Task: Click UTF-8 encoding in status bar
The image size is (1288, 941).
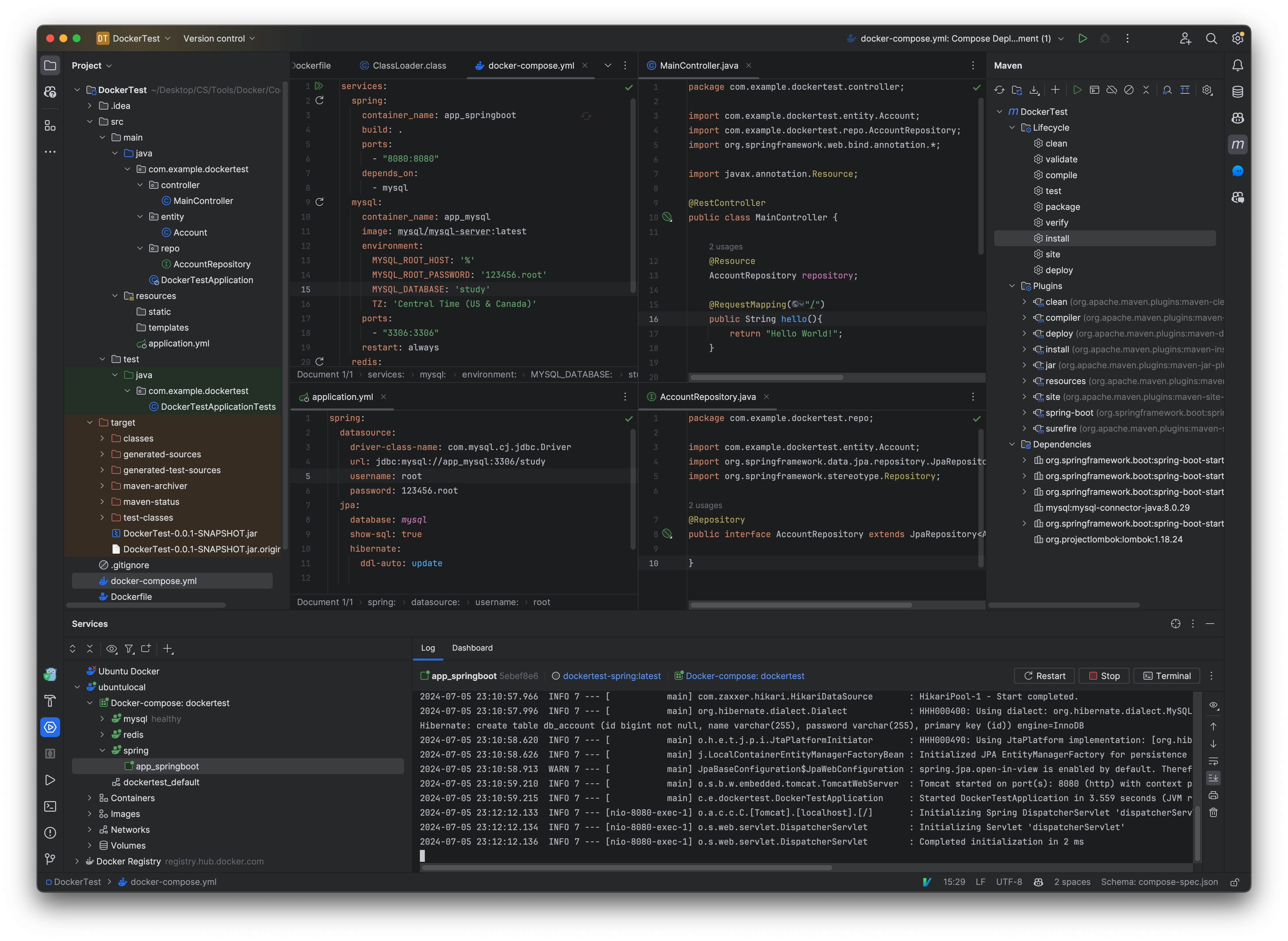Action: point(1009,882)
